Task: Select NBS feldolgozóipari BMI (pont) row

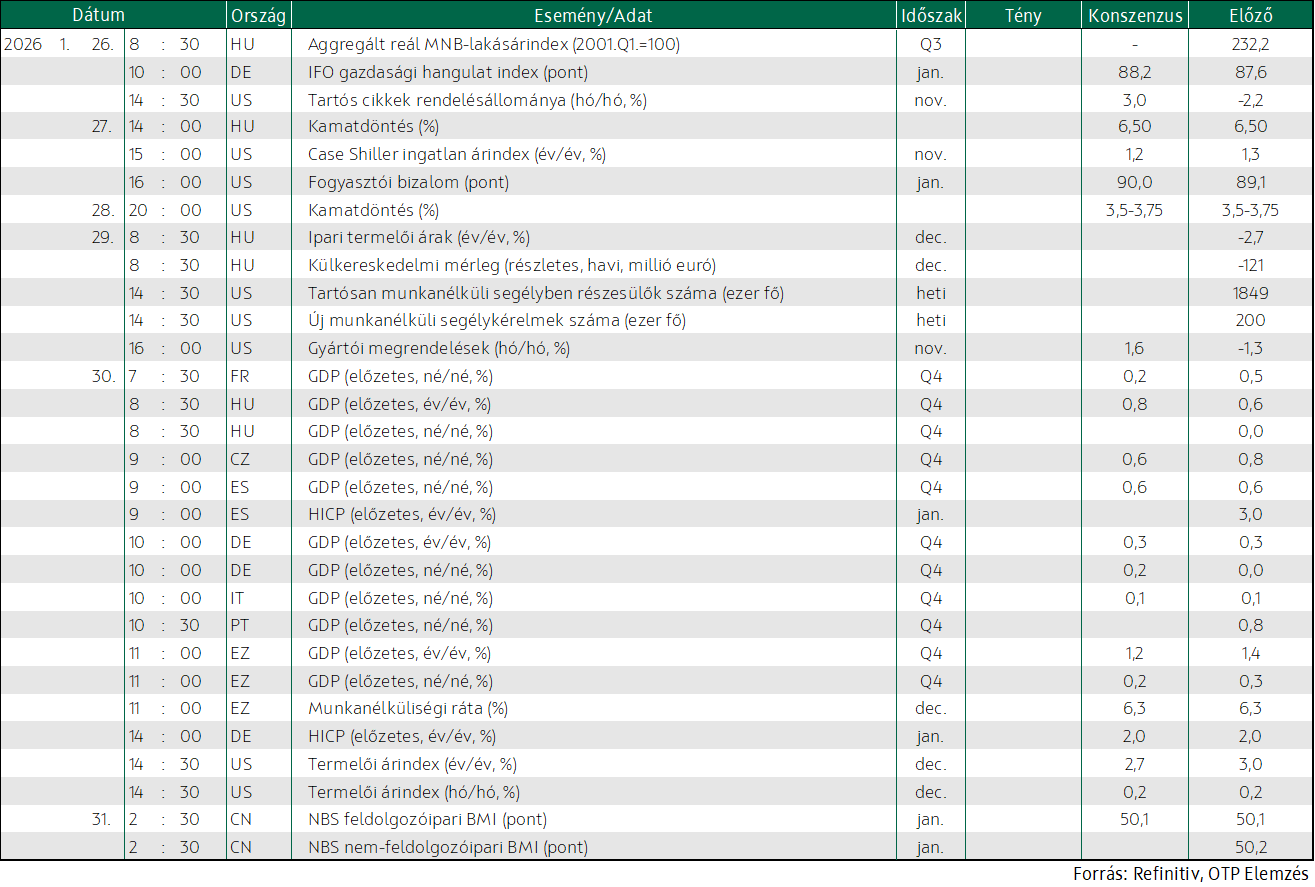Action: coord(657,820)
